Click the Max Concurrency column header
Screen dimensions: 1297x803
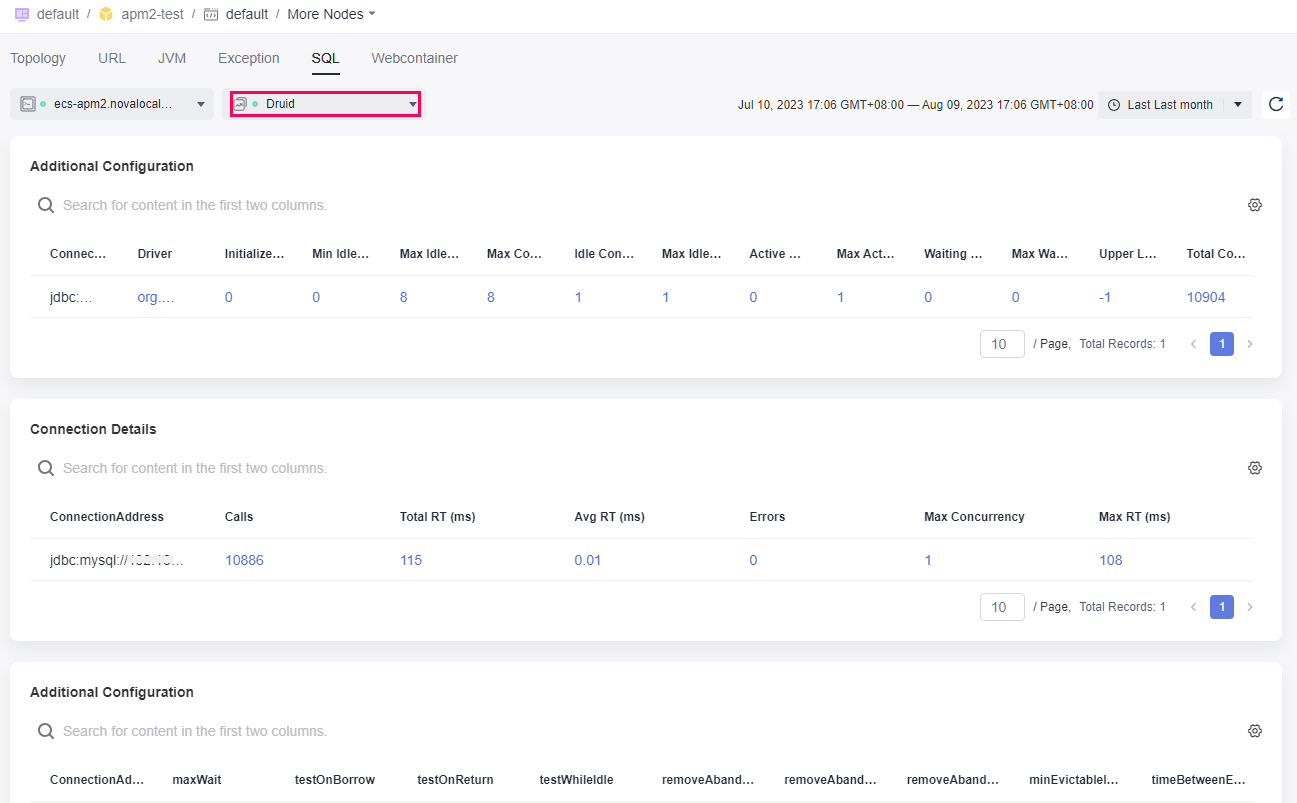pyautogui.click(x=974, y=517)
